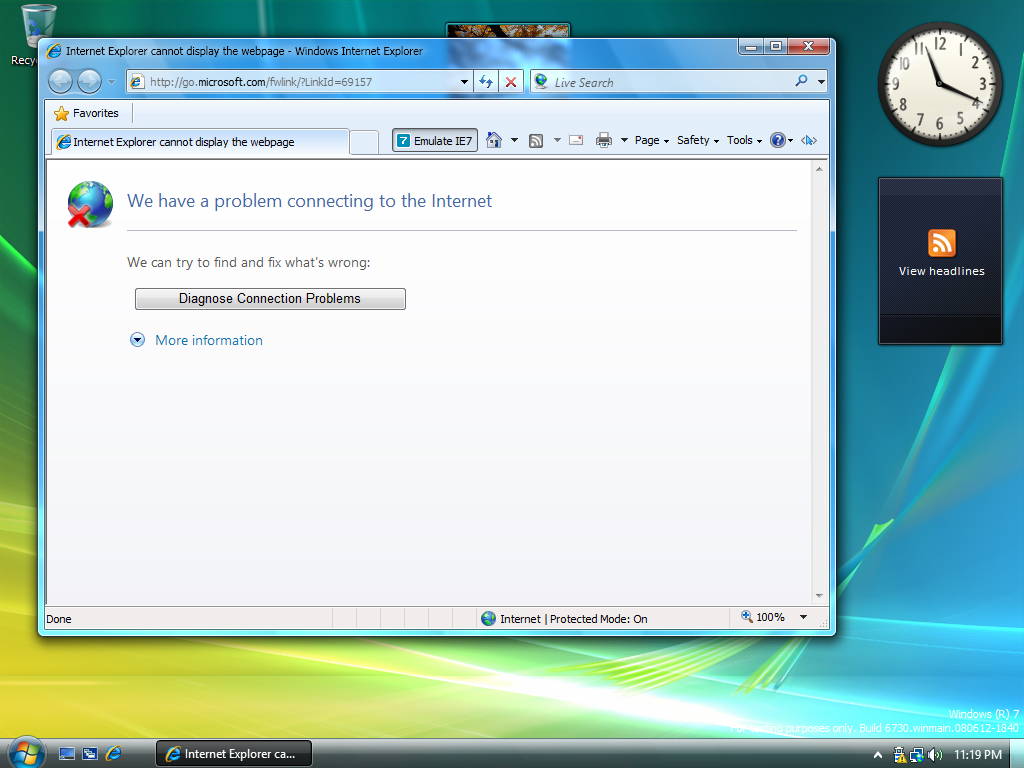Screen dimensions: 1024x768
Task: Open the zoom level dropdown arrow
Action: click(x=804, y=617)
